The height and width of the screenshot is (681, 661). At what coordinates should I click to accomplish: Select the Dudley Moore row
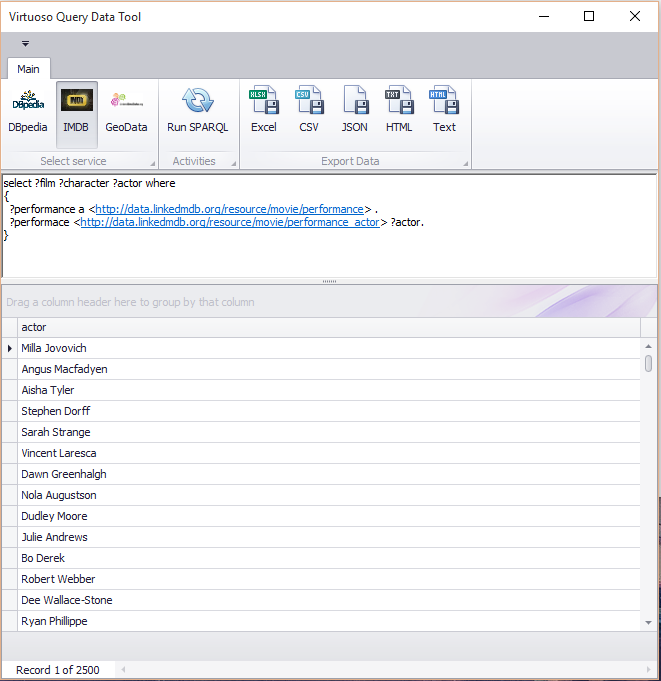(x=329, y=516)
